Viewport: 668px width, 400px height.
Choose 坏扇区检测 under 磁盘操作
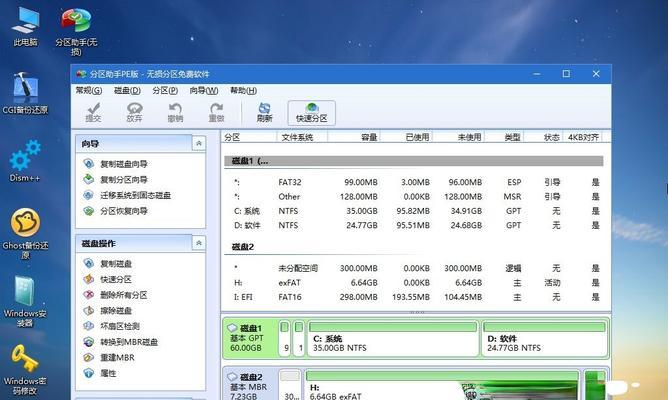(x=120, y=326)
